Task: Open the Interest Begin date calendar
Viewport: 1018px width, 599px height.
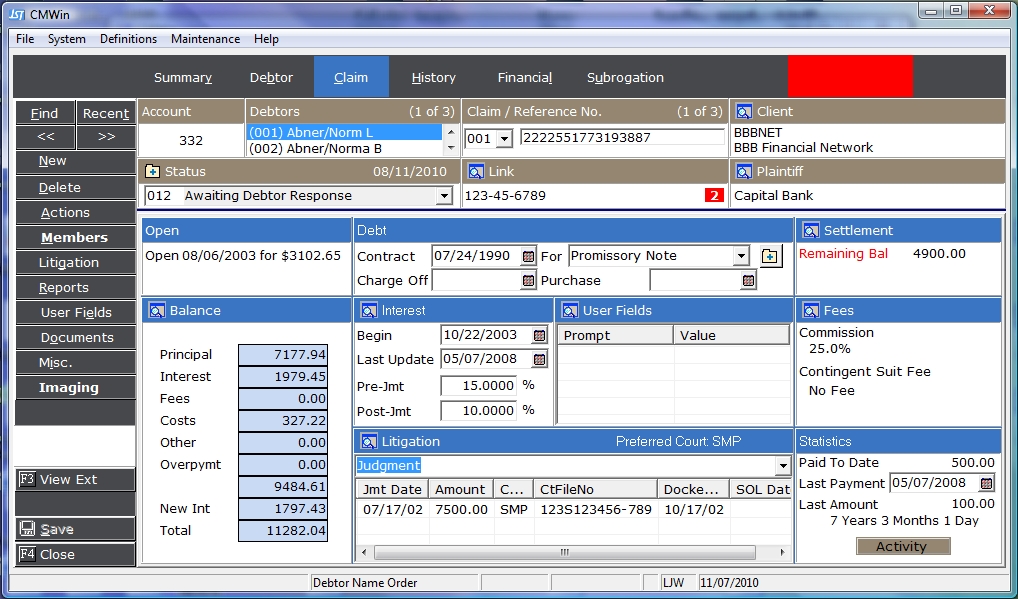Action: click(x=540, y=335)
